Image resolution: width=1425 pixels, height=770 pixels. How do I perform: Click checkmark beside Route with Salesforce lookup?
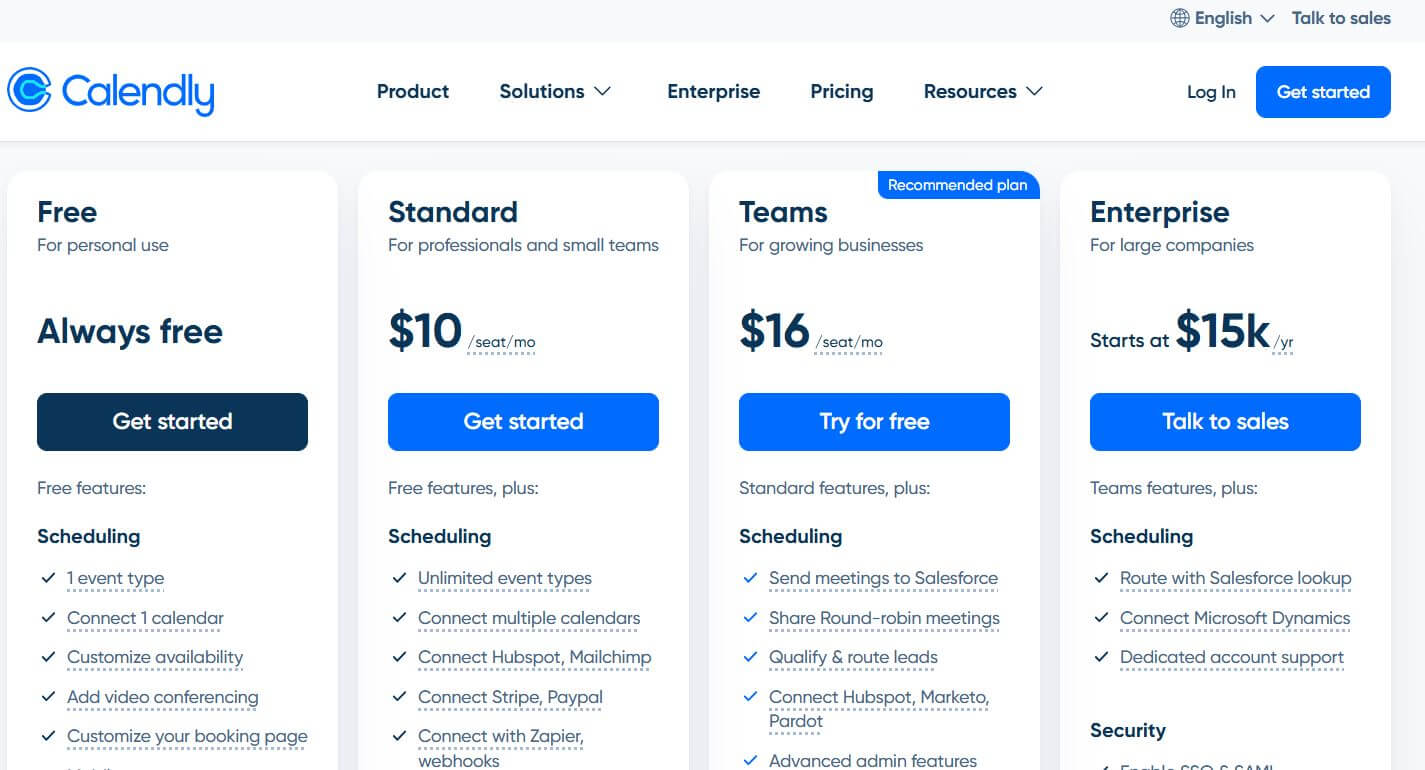(x=1101, y=578)
